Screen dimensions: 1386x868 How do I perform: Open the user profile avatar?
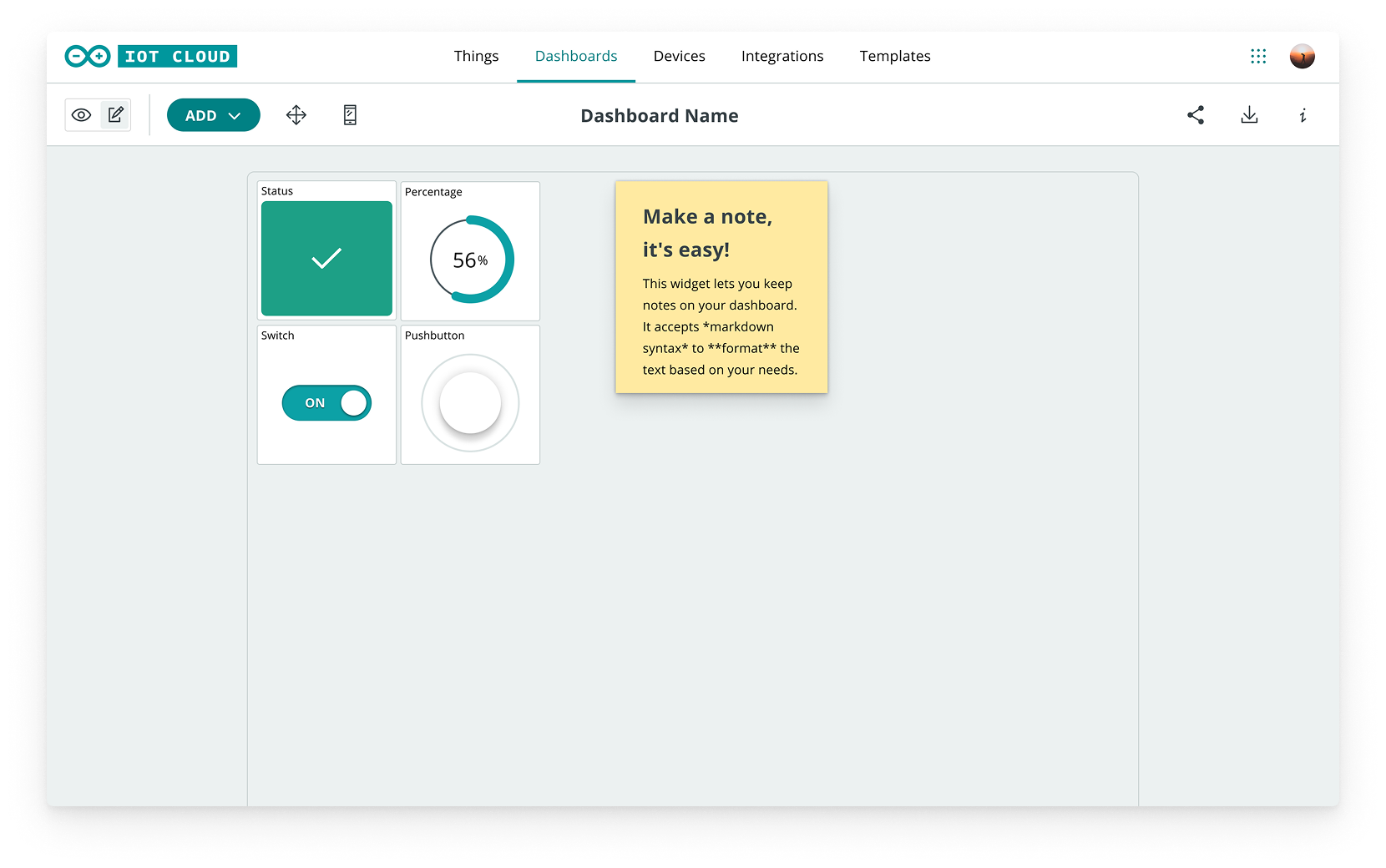click(x=1303, y=56)
